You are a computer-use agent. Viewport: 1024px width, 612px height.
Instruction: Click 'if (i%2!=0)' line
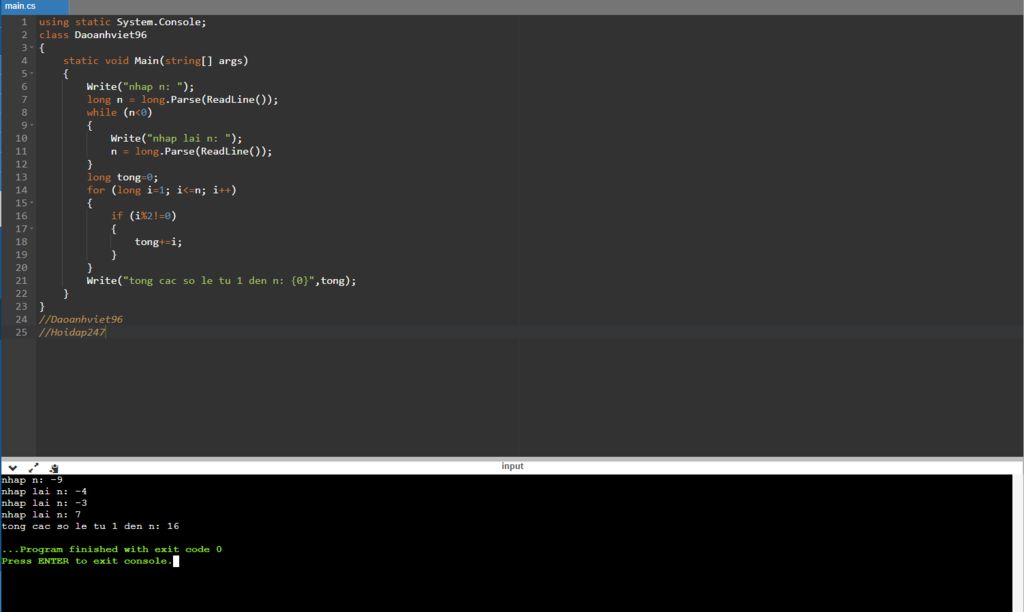point(144,216)
